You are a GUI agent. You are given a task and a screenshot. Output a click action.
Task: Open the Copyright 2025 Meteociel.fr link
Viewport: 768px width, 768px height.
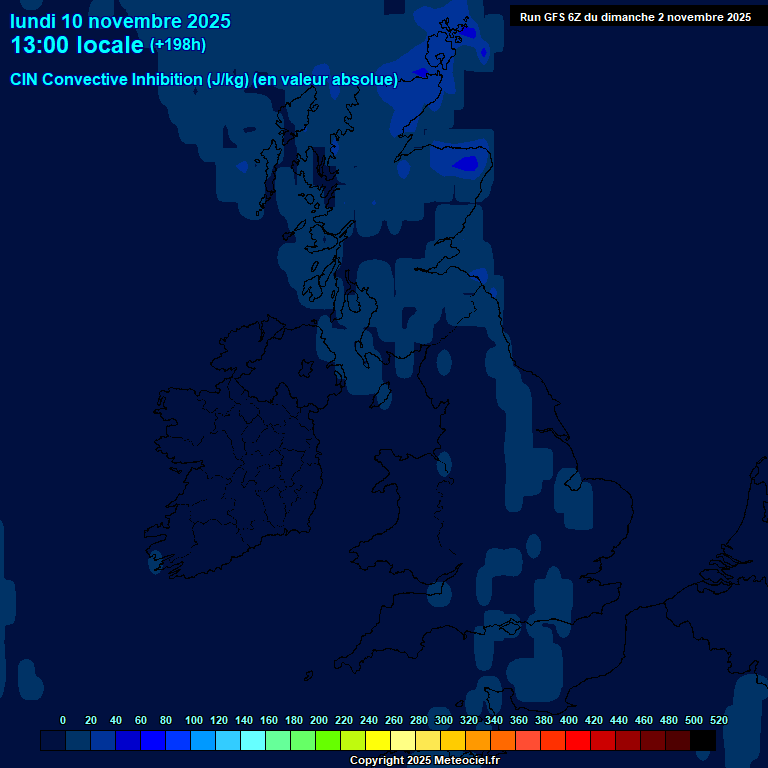click(x=424, y=760)
